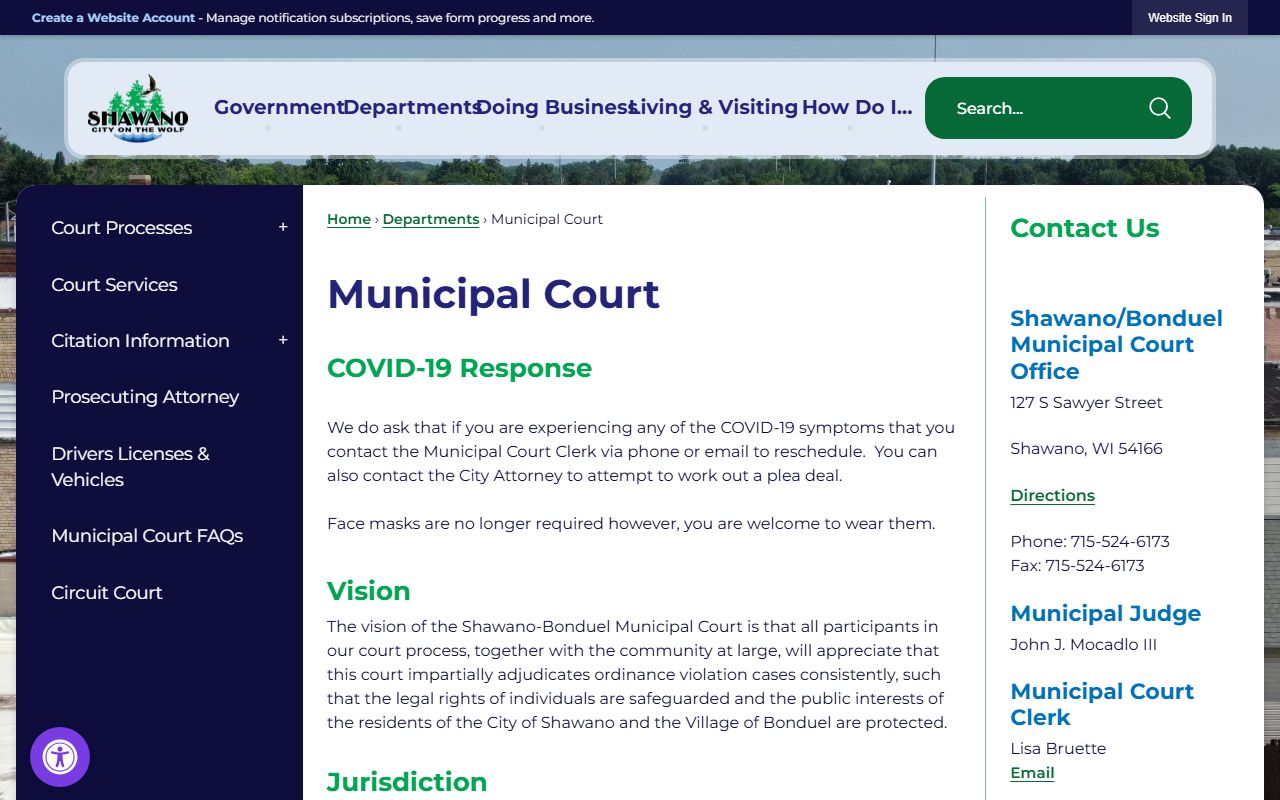This screenshot has width=1280, height=800.
Task: Open the How Do I... menu
Action: coord(857,108)
